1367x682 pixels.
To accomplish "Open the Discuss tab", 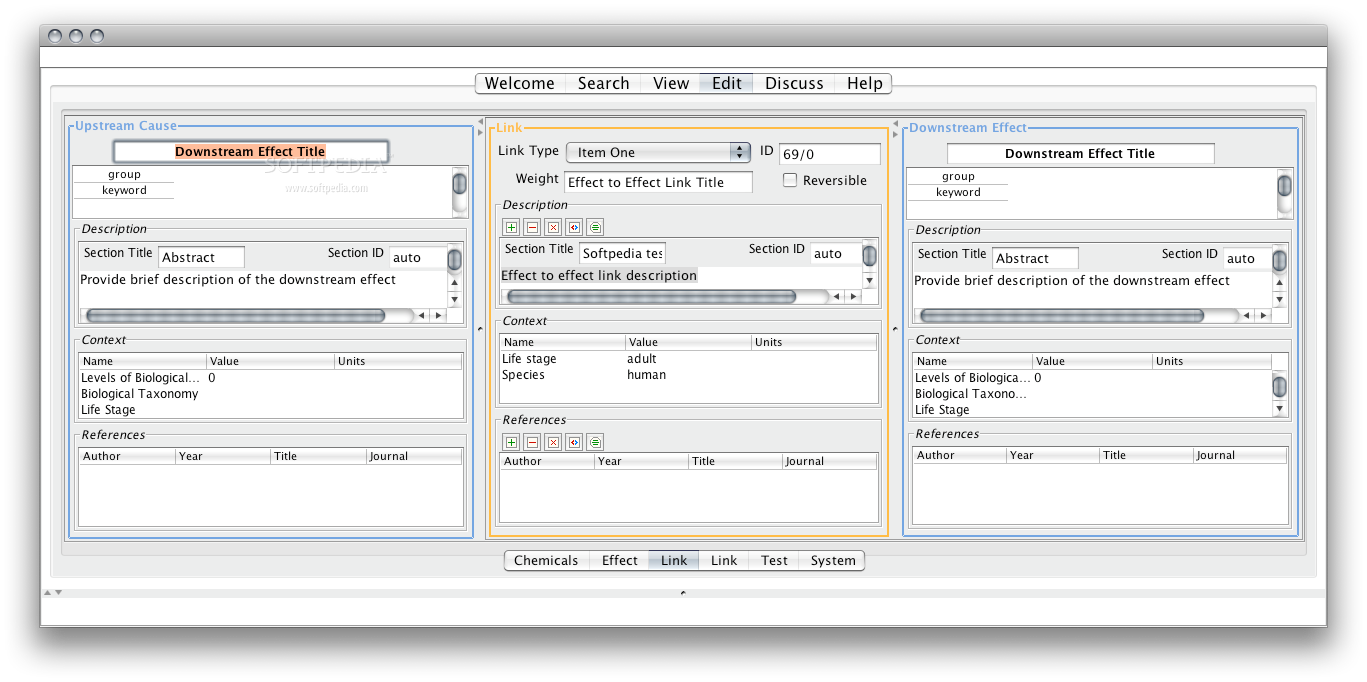I will 794,84.
